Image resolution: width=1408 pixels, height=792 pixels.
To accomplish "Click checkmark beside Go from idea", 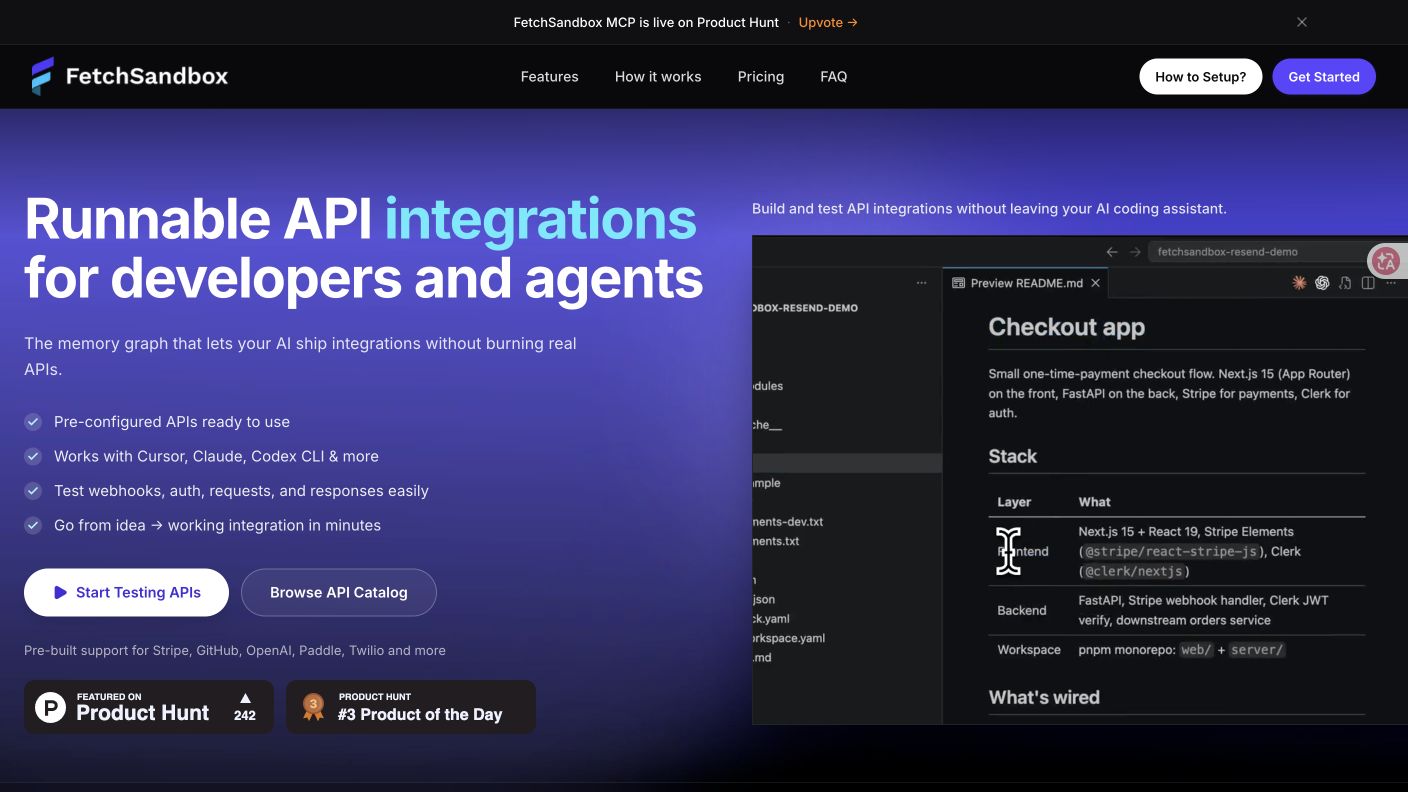I will 33,525.
